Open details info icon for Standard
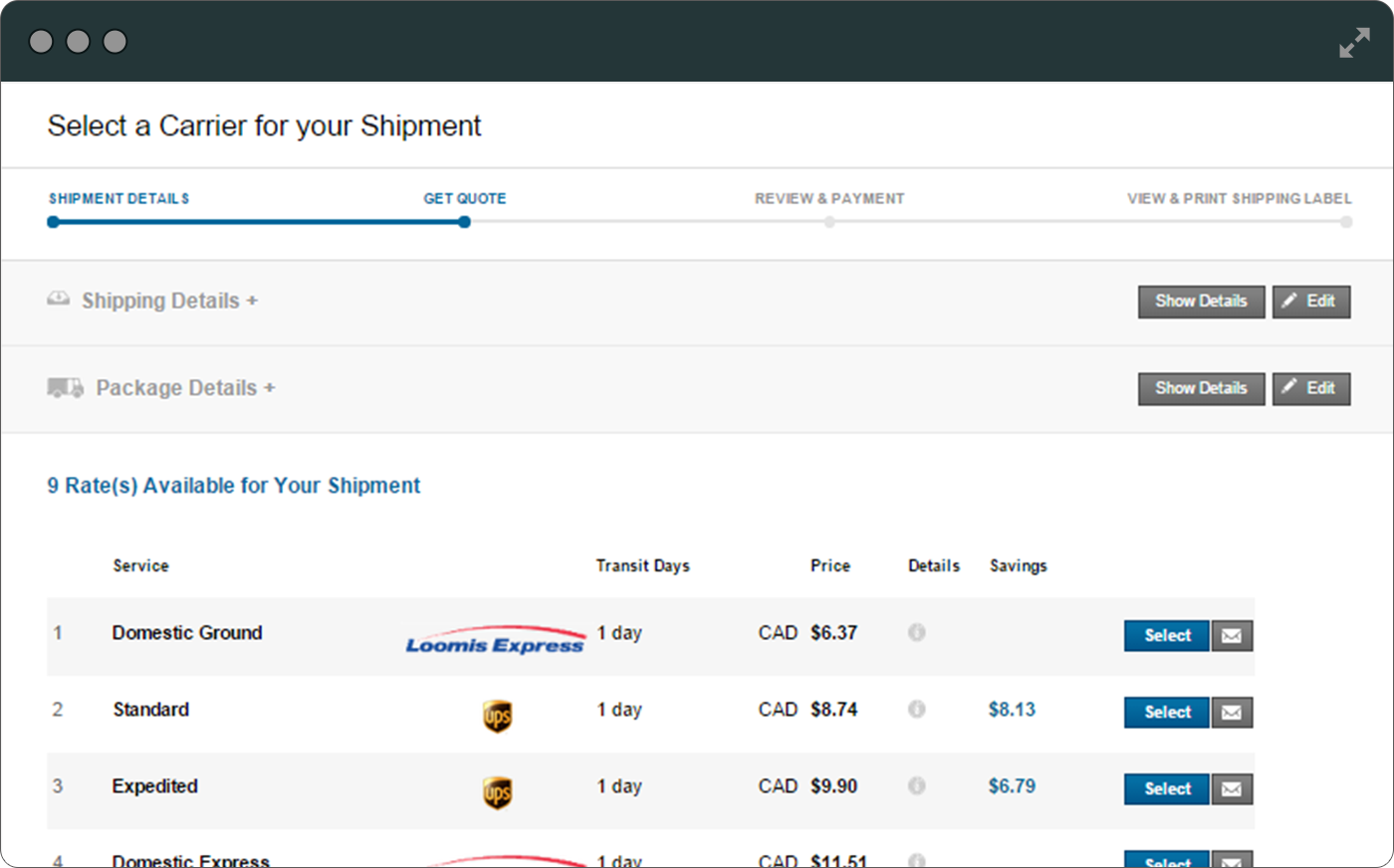The width and height of the screenshot is (1394, 868). click(917, 709)
